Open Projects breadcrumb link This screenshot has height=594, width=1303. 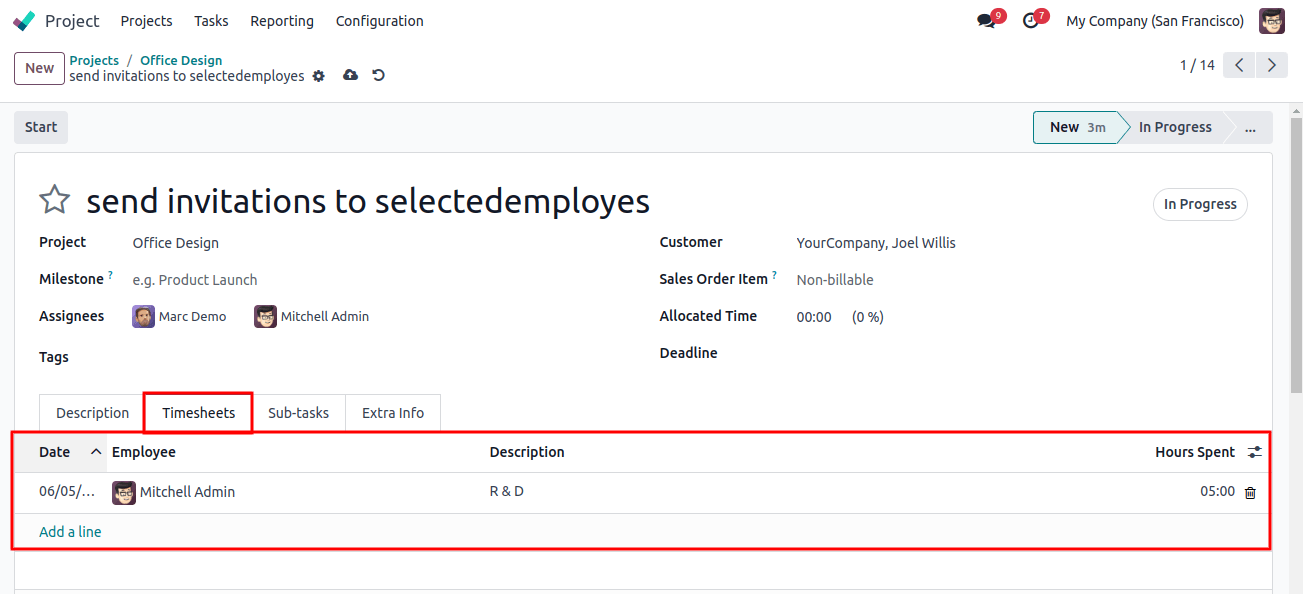coord(94,60)
